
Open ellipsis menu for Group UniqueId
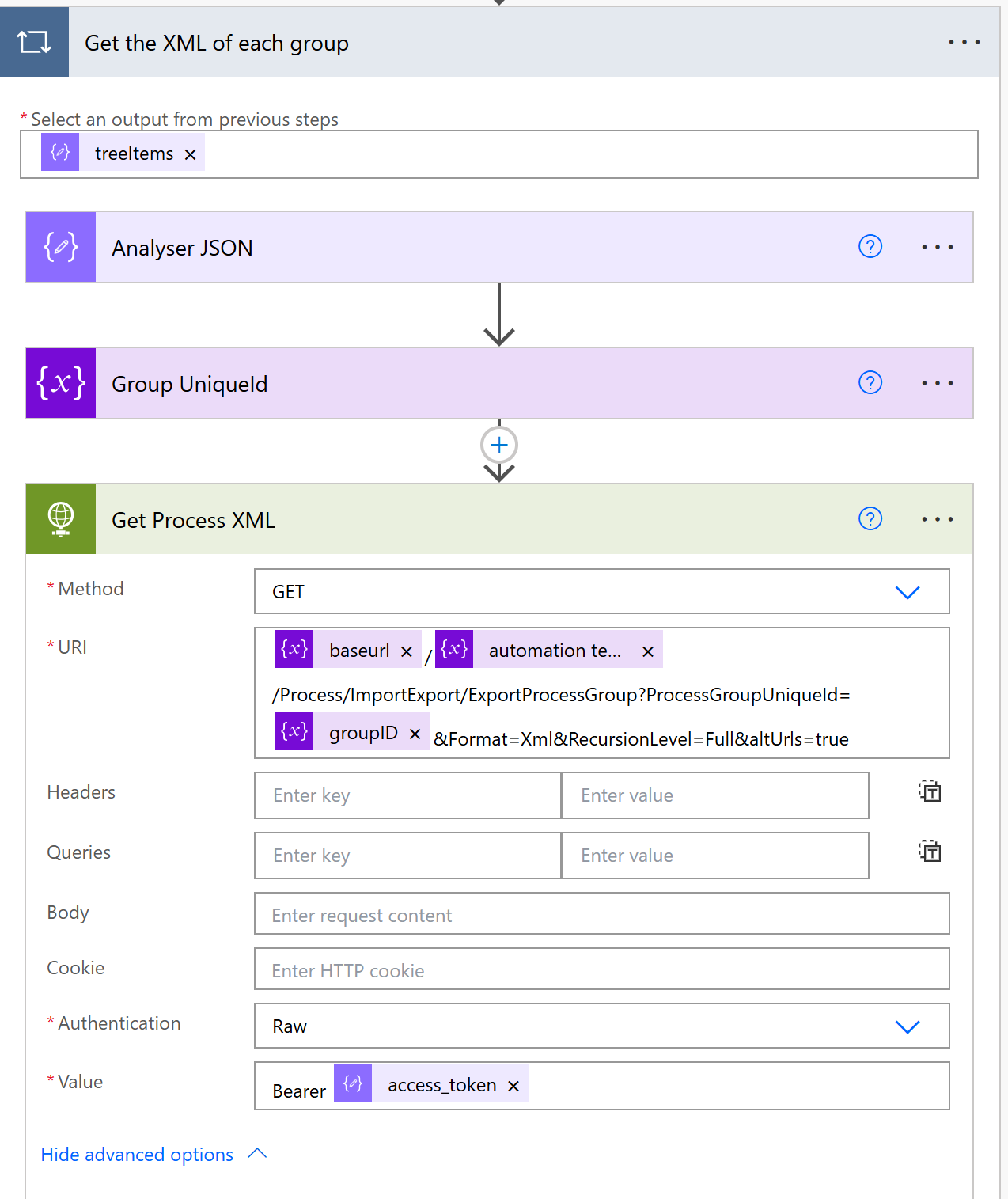[x=938, y=383]
